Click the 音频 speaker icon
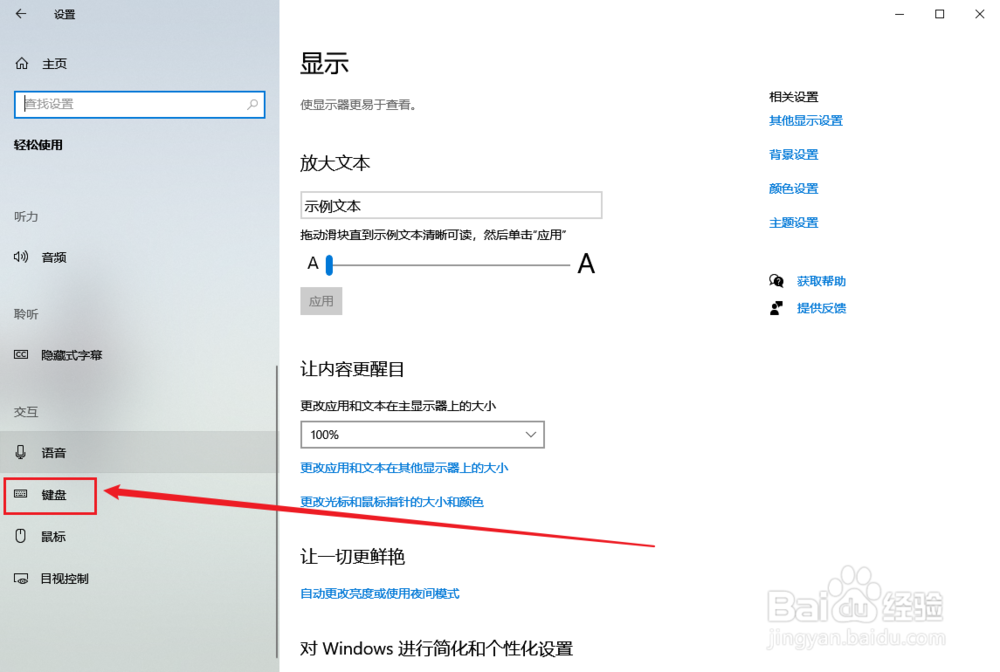Screen dimensions: 1000x672 22,257
